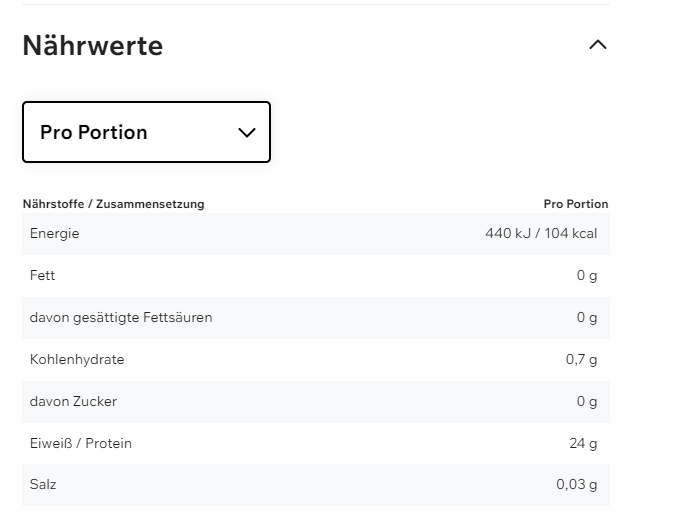Click the 0,7 g Kohlenhydrate value

pos(581,360)
